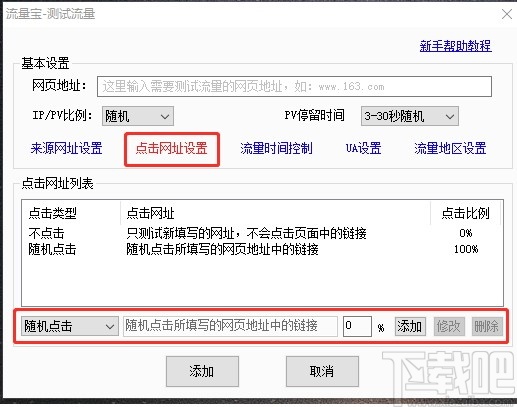
Task: Open the 随机点击 click type dropdown
Action: (x=70, y=326)
